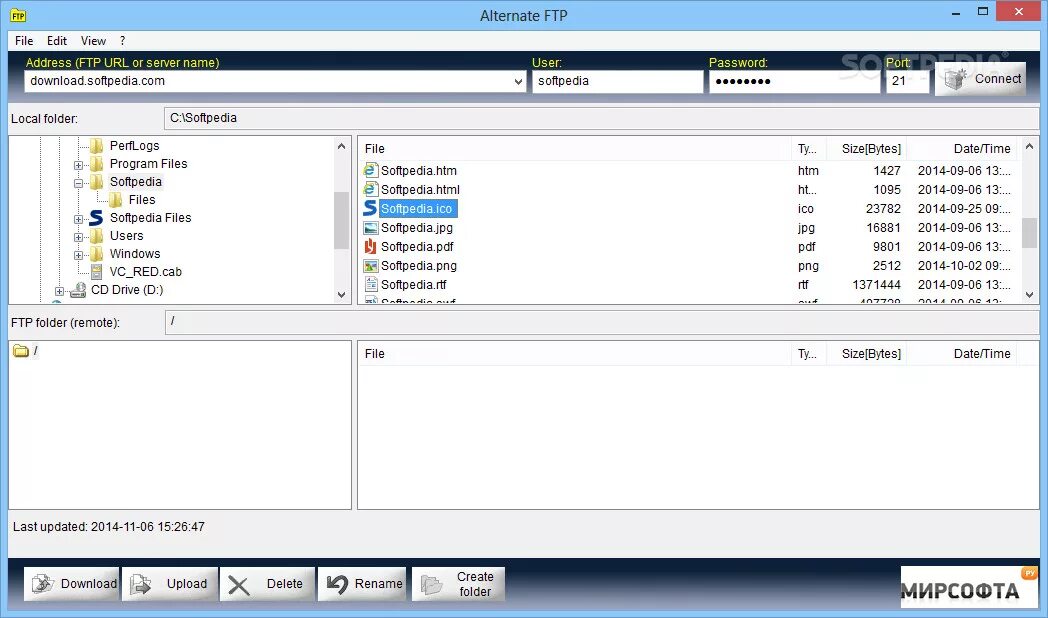Open the Edit menu
Screen dimensions: 1048x618
pos(57,41)
